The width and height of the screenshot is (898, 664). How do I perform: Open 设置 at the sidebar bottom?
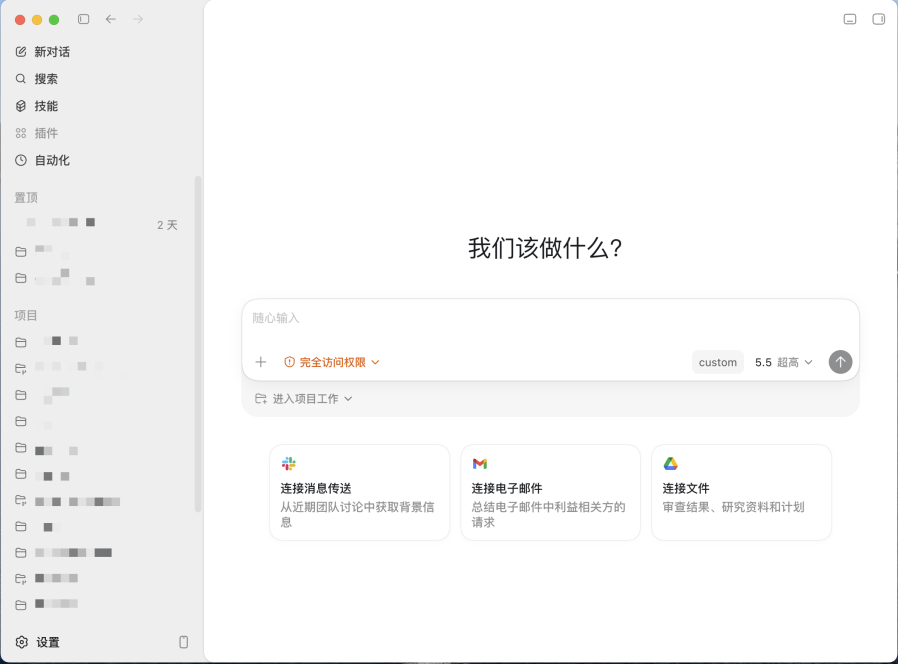point(38,642)
